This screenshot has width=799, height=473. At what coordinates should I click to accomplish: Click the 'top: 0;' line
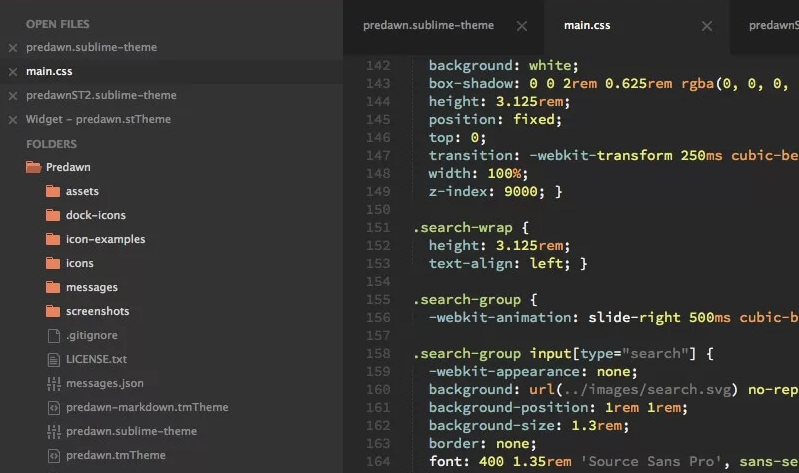(x=458, y=138)
